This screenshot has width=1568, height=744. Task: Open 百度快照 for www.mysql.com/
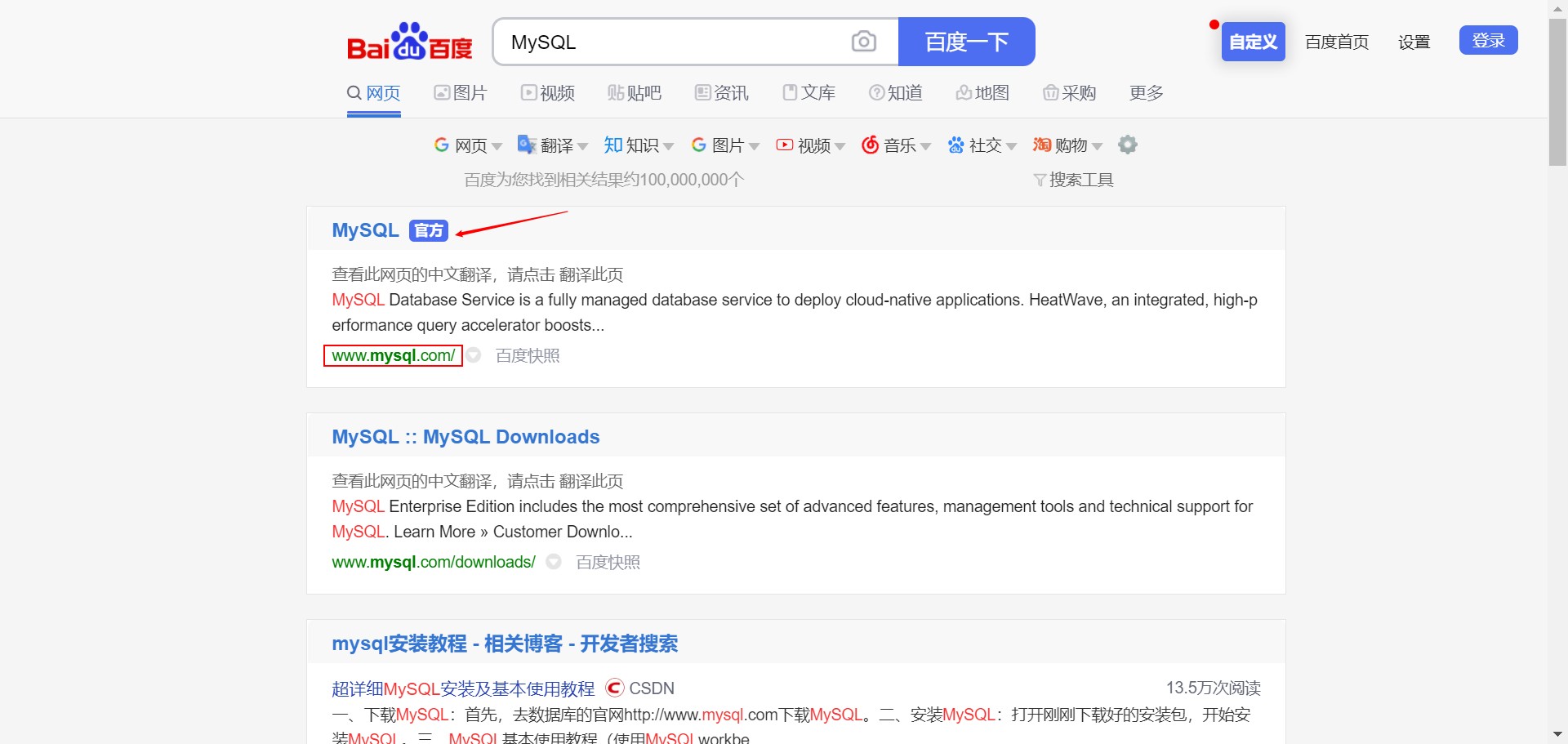pyautogui.click(x=528, y=355)
